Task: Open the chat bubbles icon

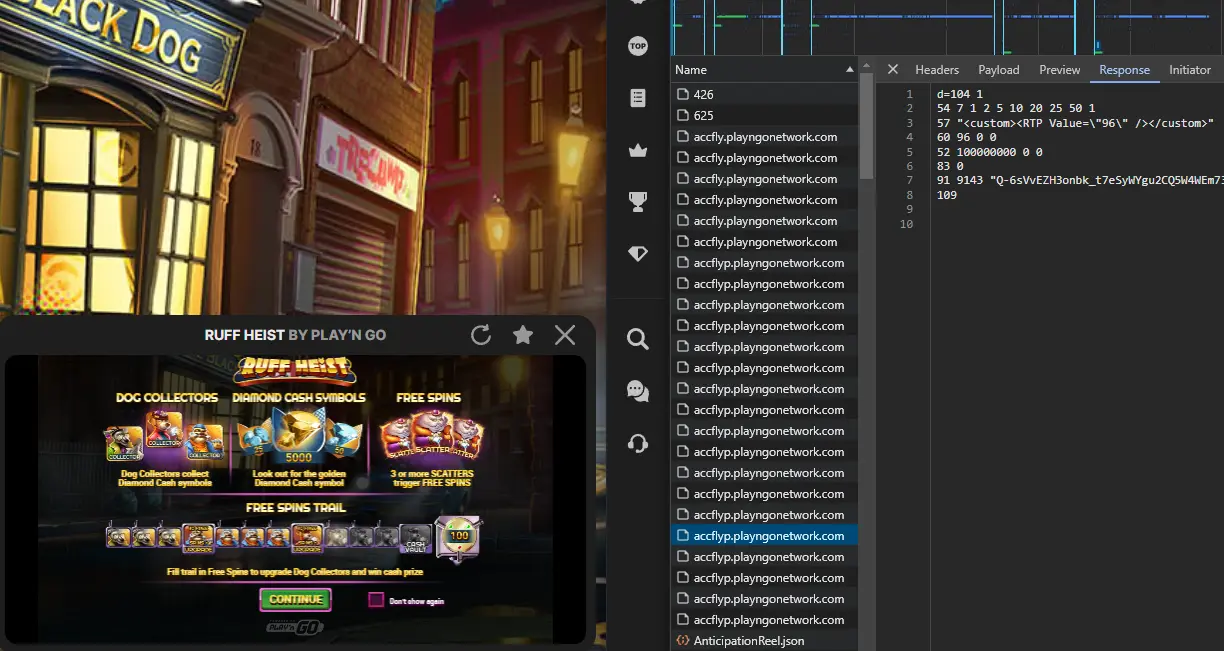Action: pos(638,391)
